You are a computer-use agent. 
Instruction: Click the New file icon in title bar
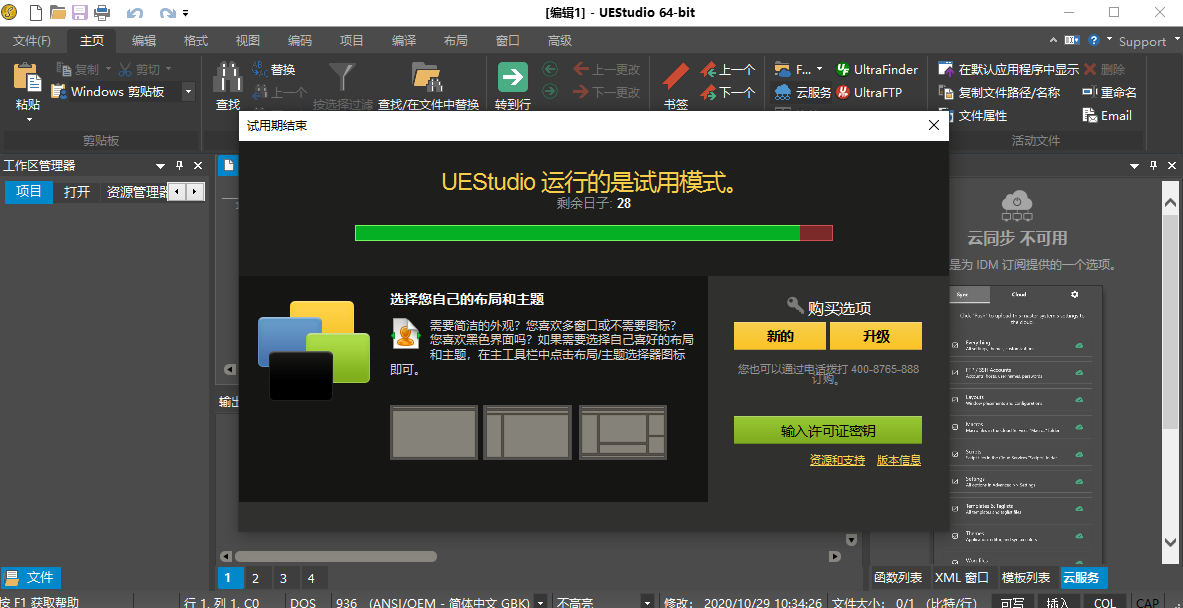[x=35, y=12]
